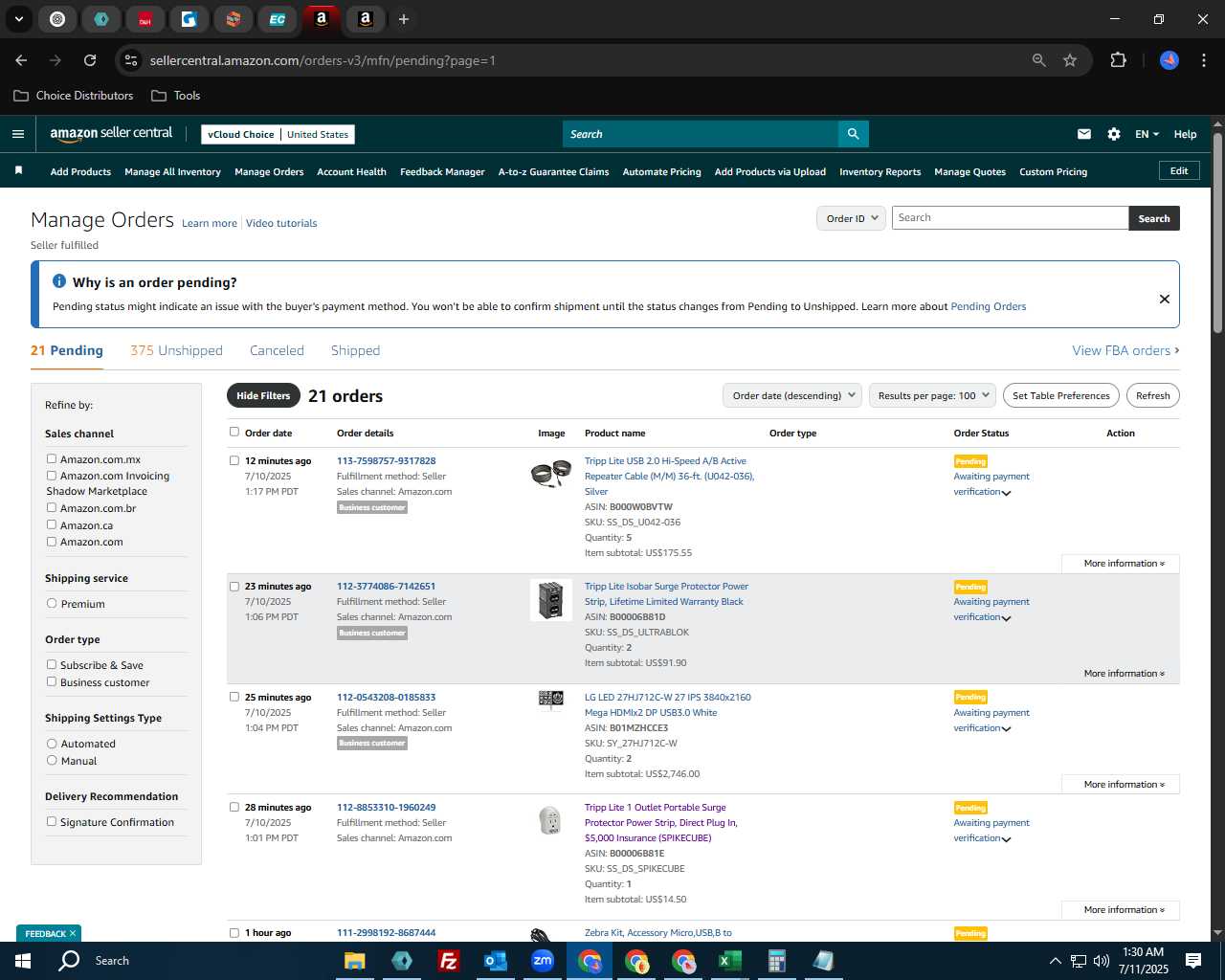
Task: Click the bookmark icon beside Add Products
Action: 18,171
